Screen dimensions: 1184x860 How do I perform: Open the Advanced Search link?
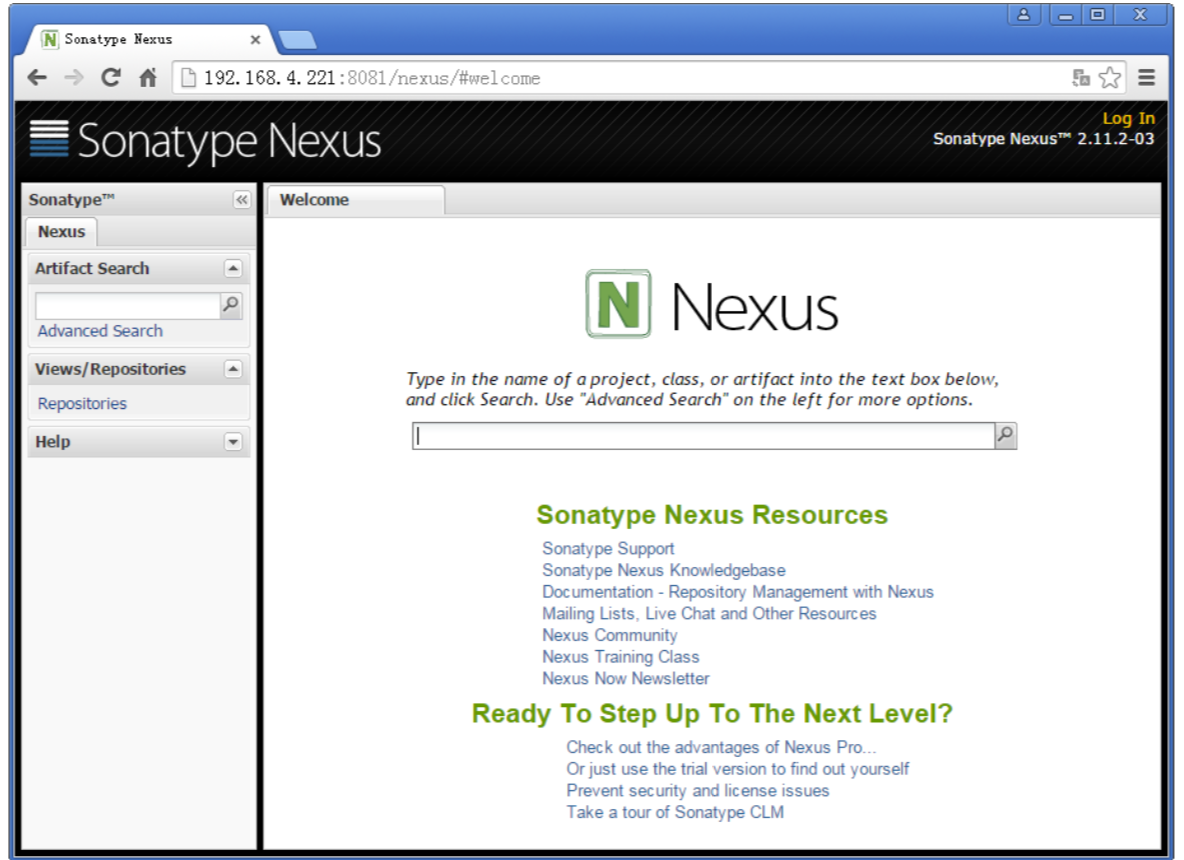click(x=100, y=331)
